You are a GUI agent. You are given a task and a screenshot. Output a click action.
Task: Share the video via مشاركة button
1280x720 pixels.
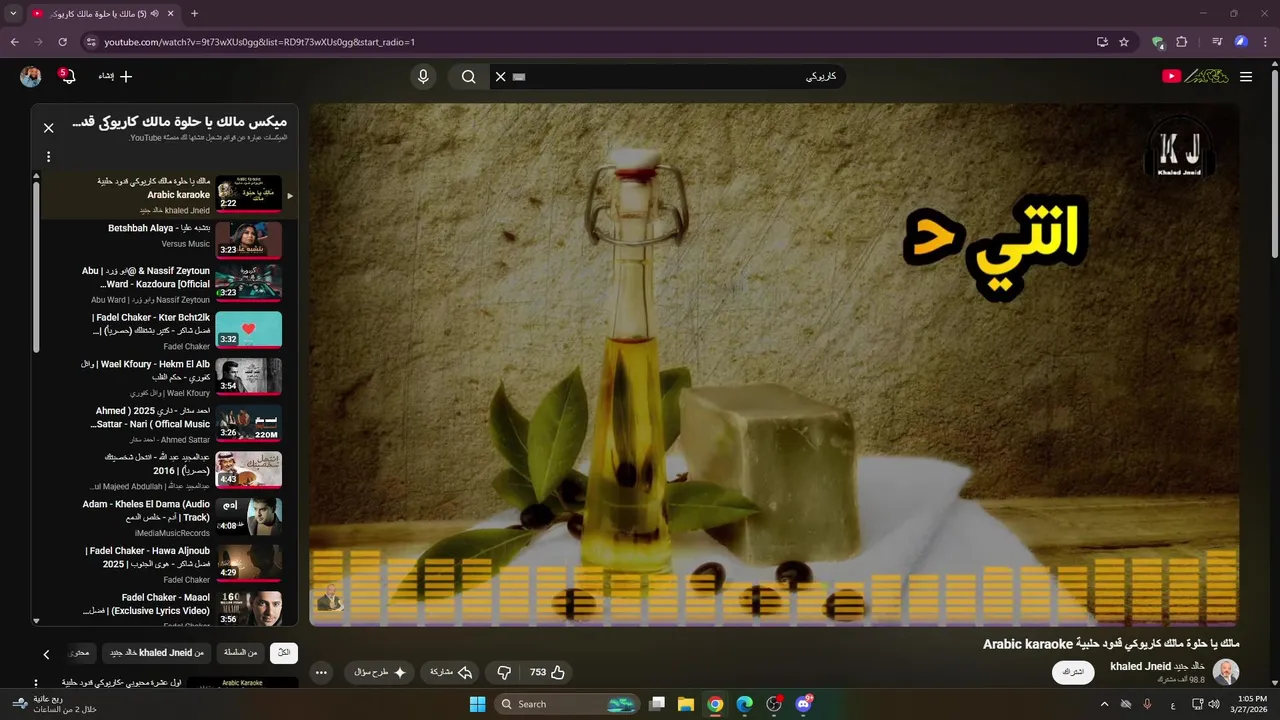(x=451, y=673)
